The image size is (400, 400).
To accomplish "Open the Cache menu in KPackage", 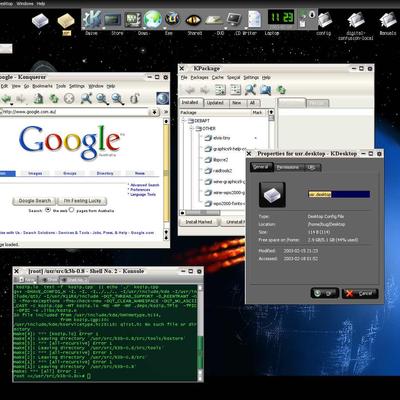I will click(x=217, y=77).
